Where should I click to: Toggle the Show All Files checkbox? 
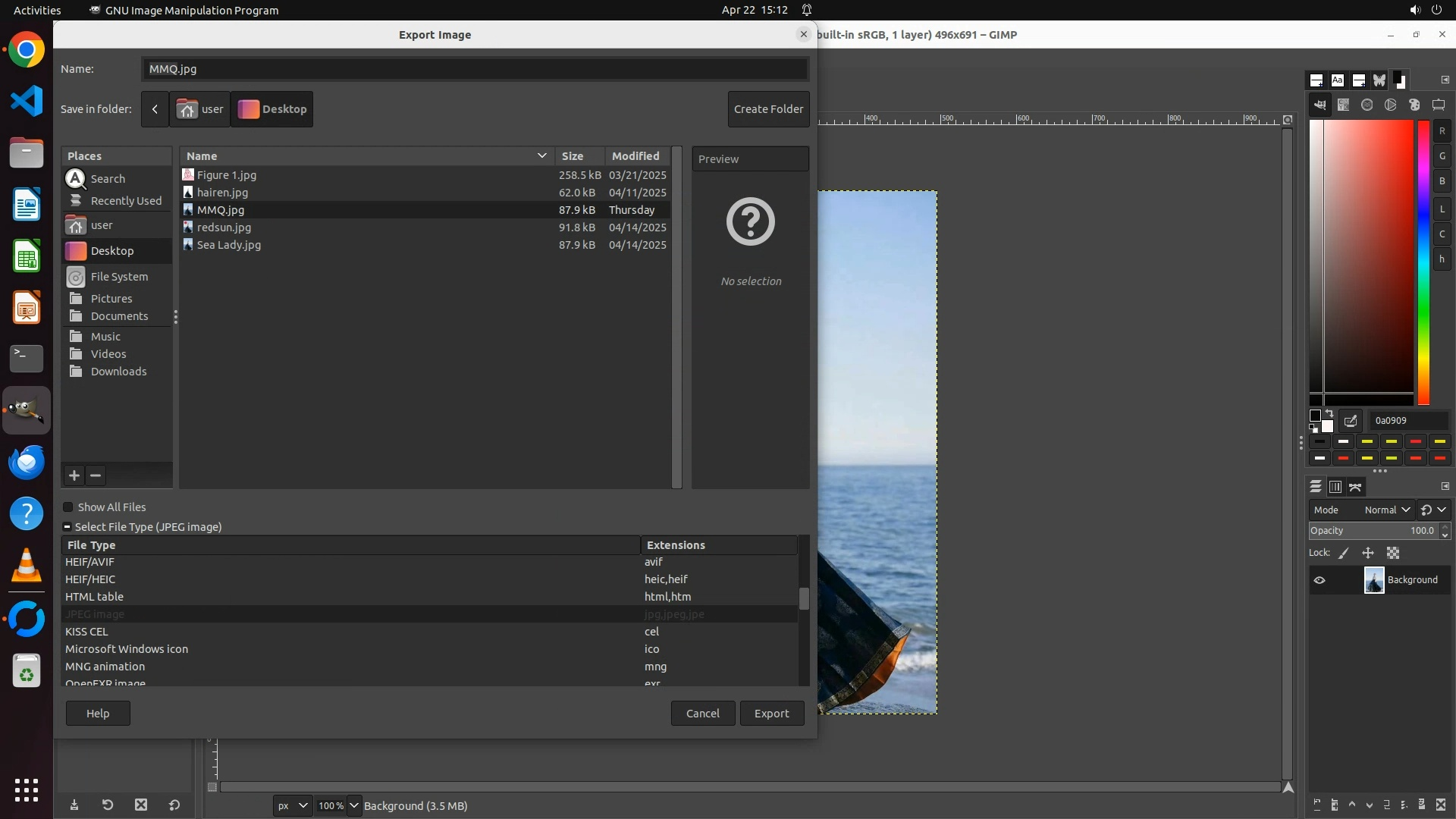pyautogui.click(x=68, y=507)
